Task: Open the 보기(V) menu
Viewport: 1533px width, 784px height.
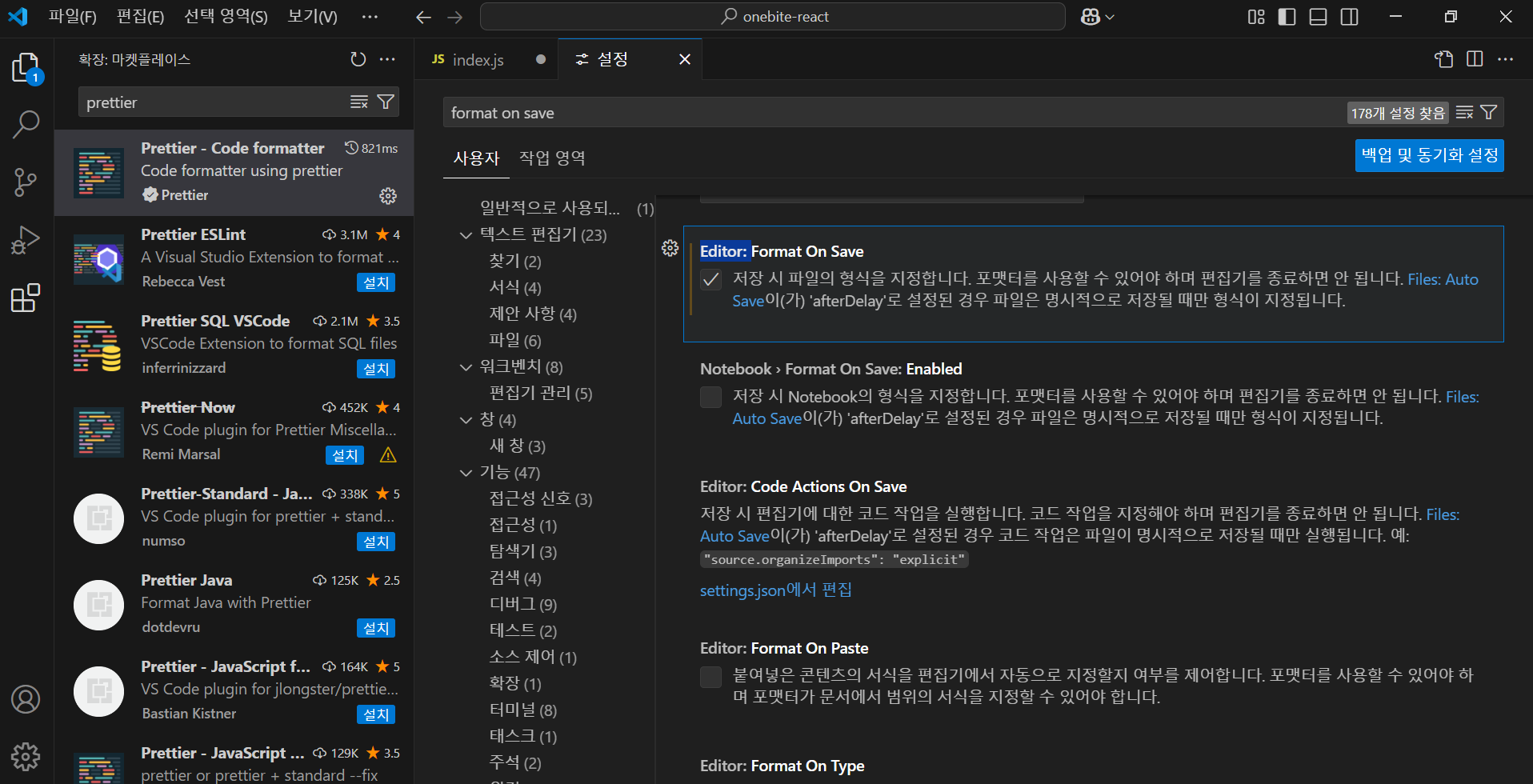Action: pyautogui.click(x=312, y=17)
